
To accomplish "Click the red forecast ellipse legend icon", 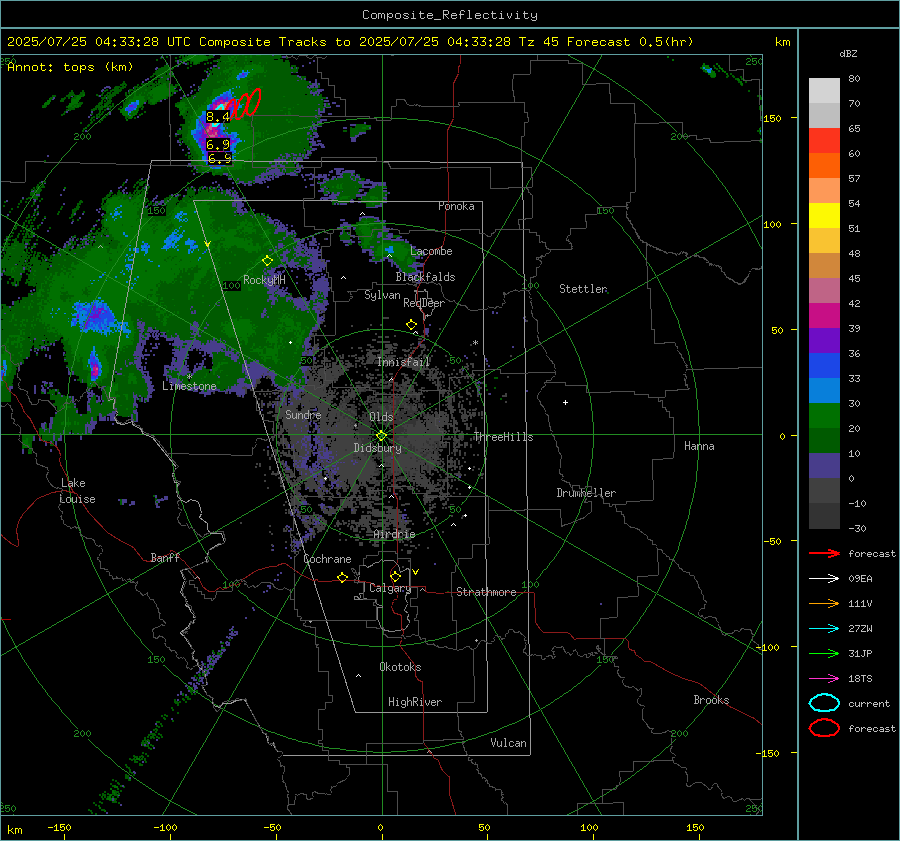I will pyautogui.click(x=824, y=728).
